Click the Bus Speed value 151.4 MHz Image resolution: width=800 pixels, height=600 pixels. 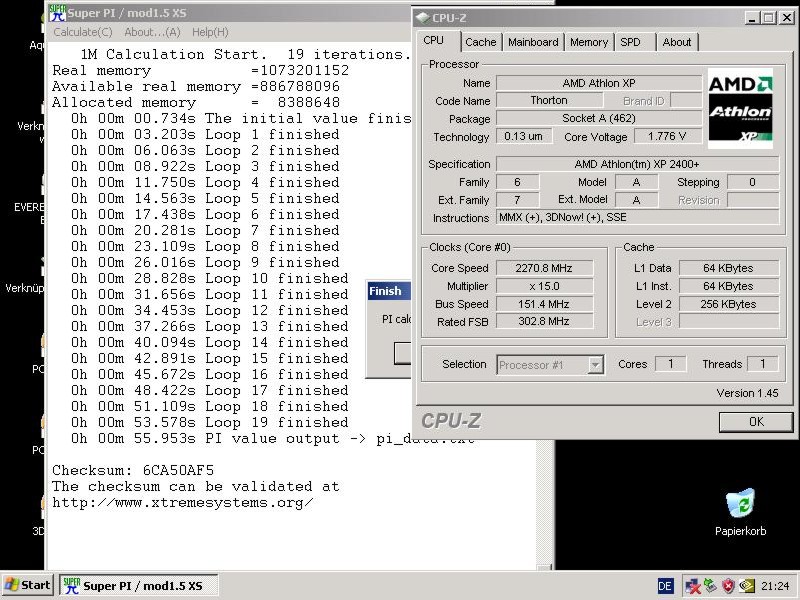[544, 304]
